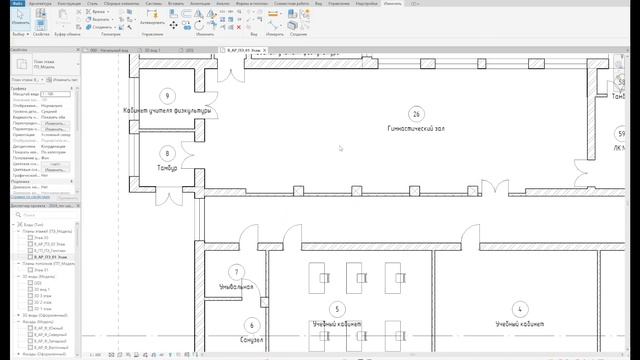Open the Type Properties ribbon icon
The image size is (640, 360).
tap(40, 13)
